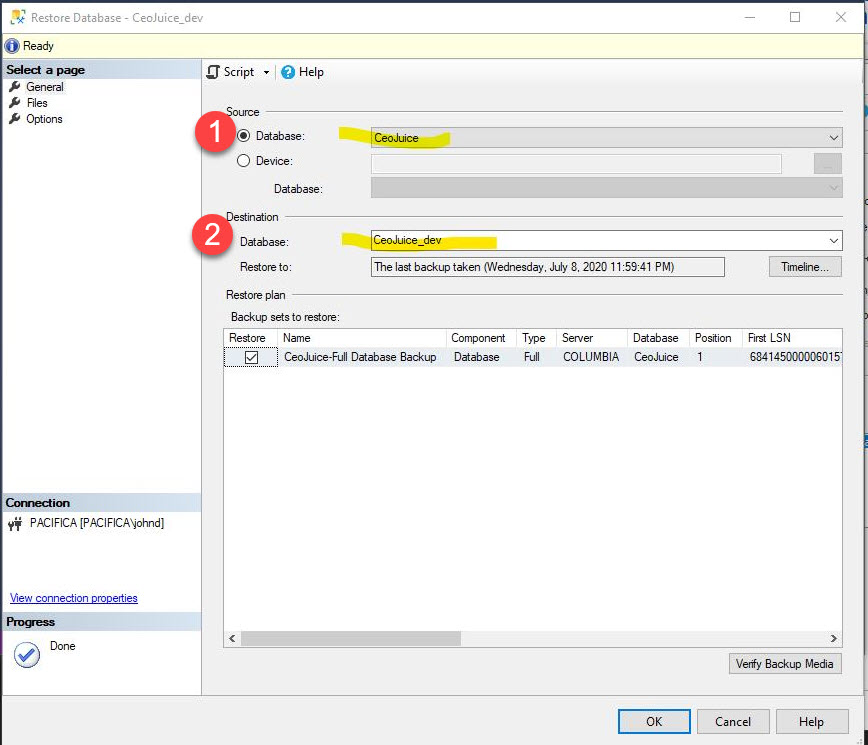Click the horizontal scrollbar left arrow
Viewport: 868px width, 745px height.
tap(232, 639)
